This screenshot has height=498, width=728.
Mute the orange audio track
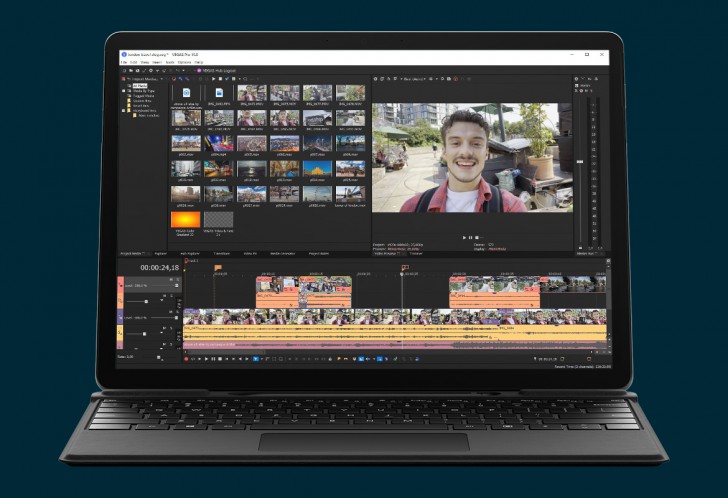pyautogui.click(x=164, y=296)
